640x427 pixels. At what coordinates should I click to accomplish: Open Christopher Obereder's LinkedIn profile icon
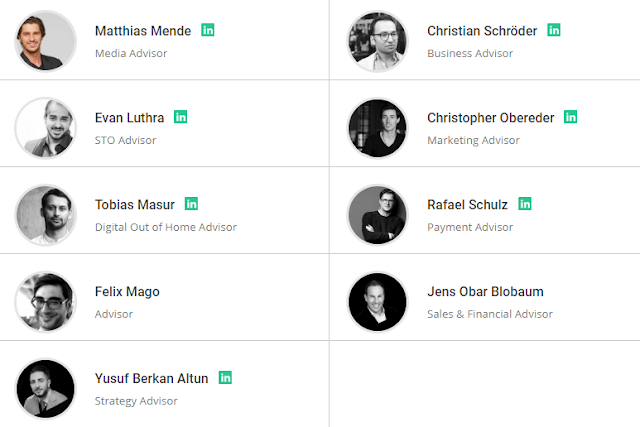pos(571,117)
